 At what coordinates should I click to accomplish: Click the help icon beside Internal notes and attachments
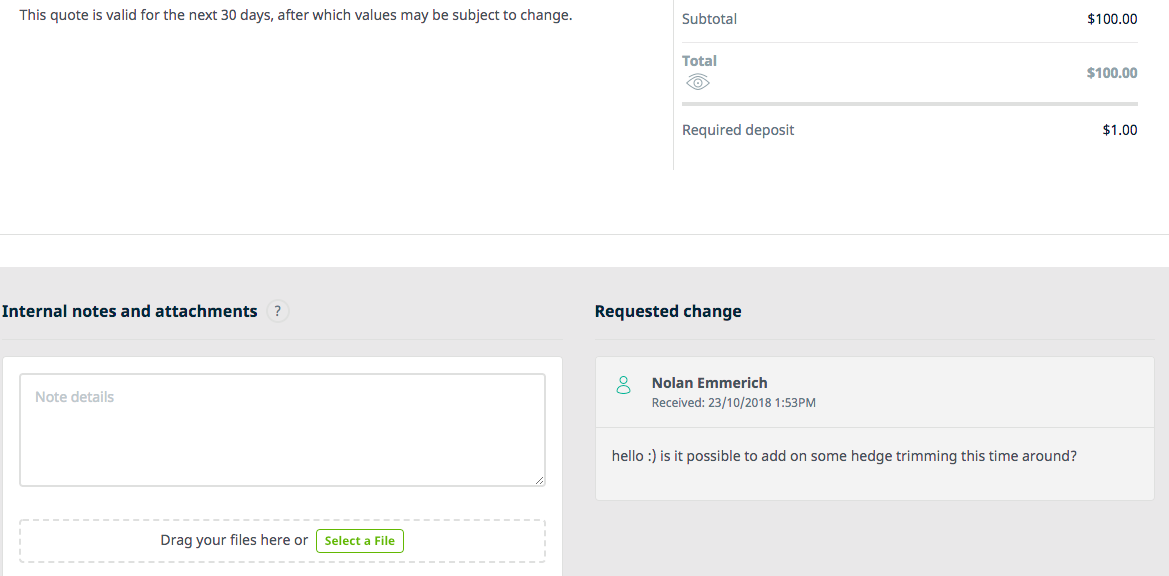click(277, 311)
